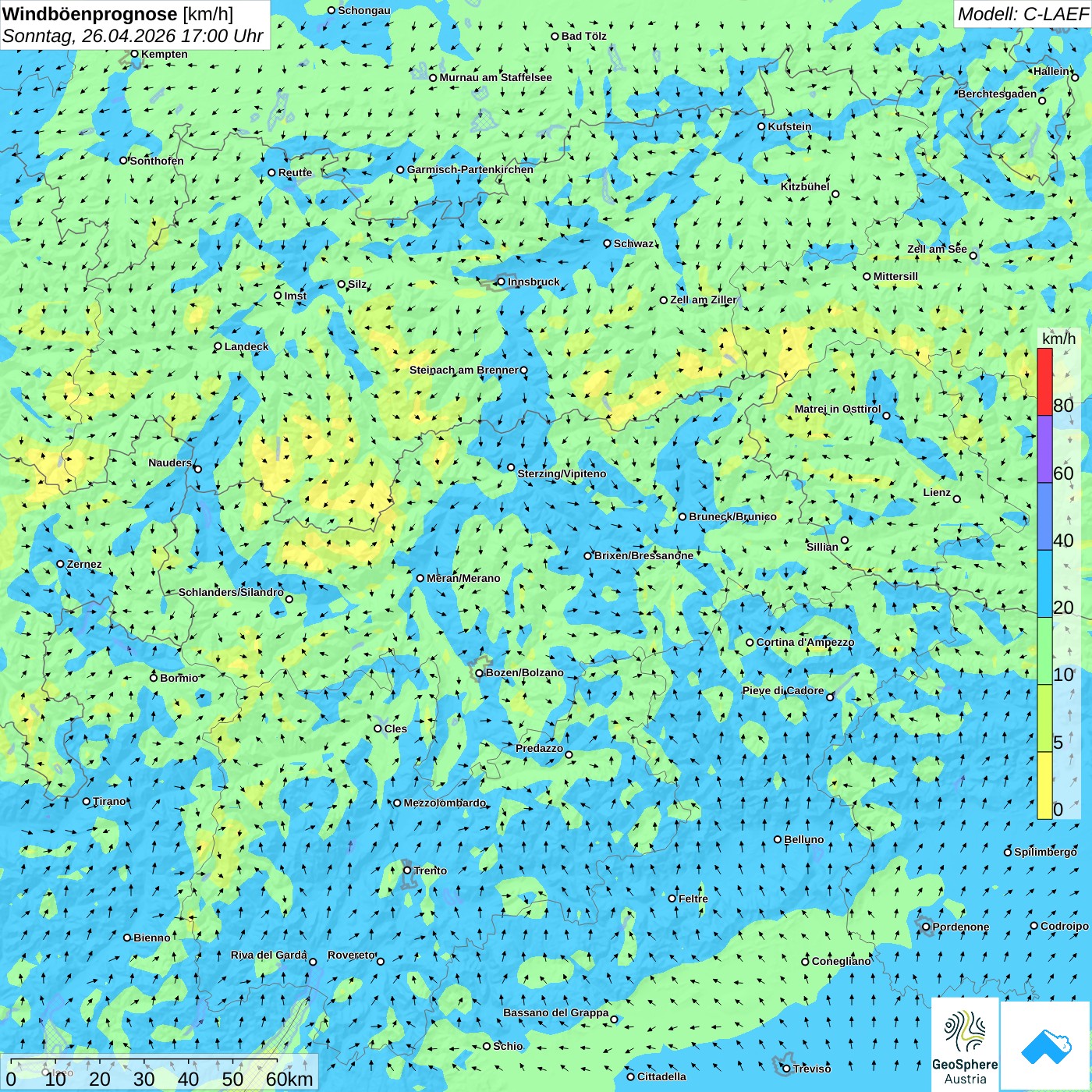Click the 'Pieve di Cadore' label
This screenshot has height=1092, width=1092.
783,690
